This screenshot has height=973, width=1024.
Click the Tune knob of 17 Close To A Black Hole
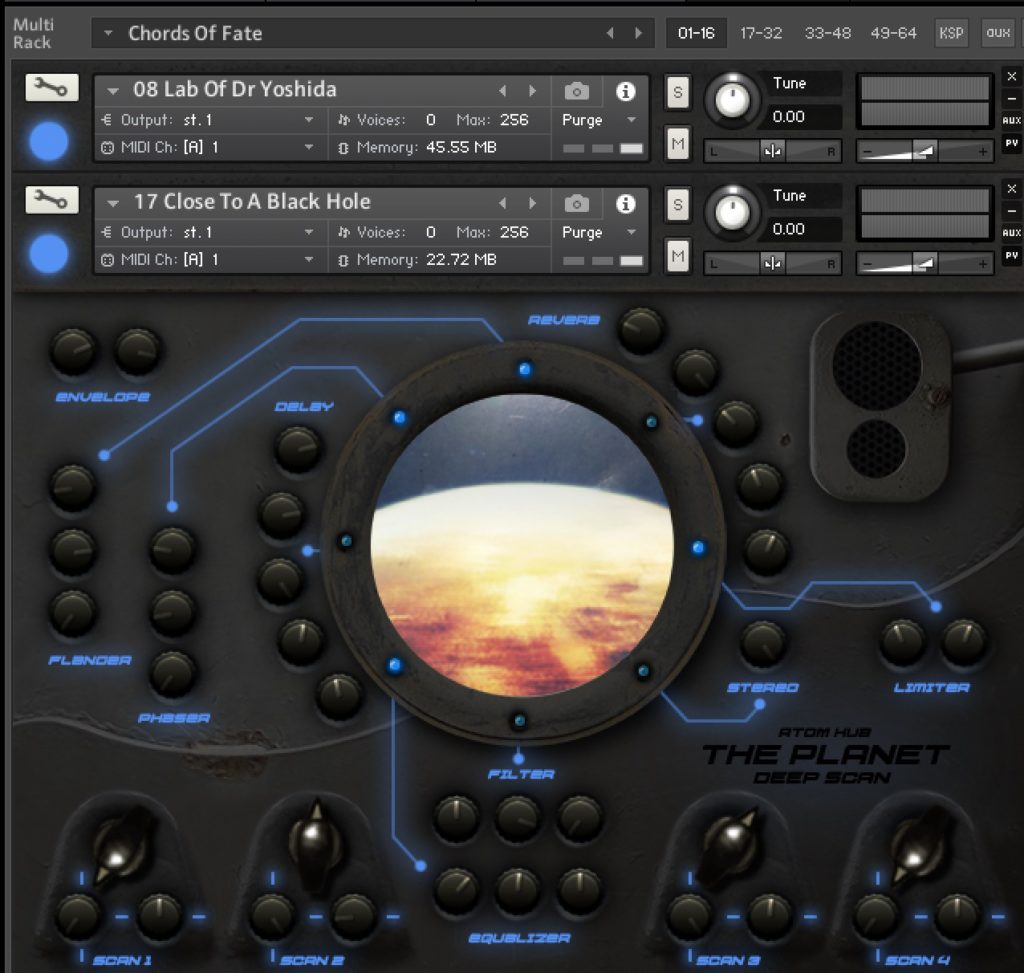click(732, 212)
